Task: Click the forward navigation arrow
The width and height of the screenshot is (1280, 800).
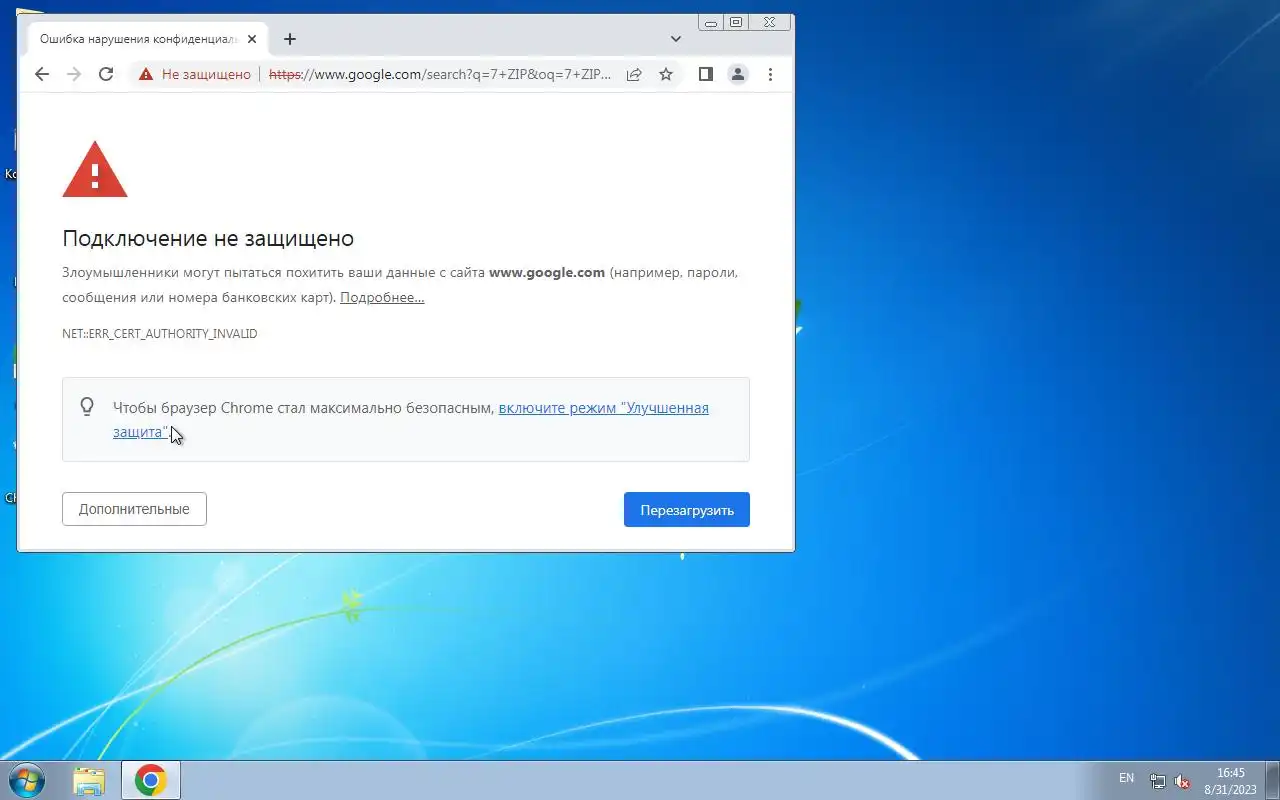Action: [73, 74]
